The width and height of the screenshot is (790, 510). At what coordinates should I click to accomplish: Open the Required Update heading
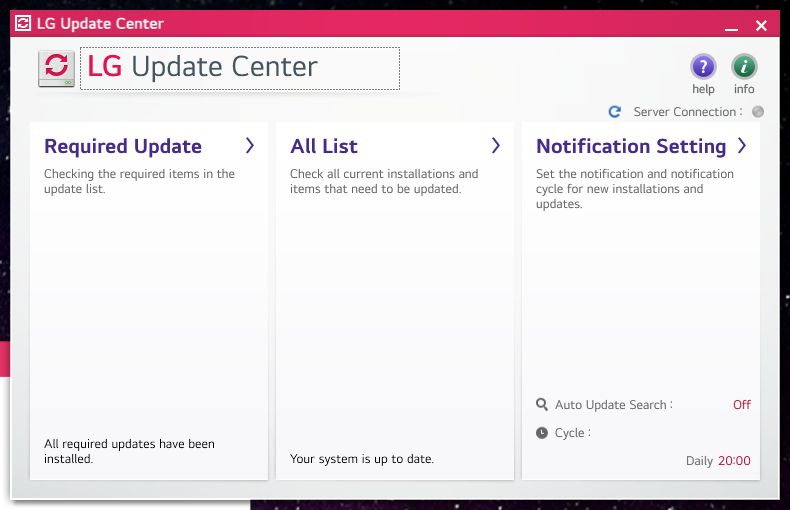[123, 147]
